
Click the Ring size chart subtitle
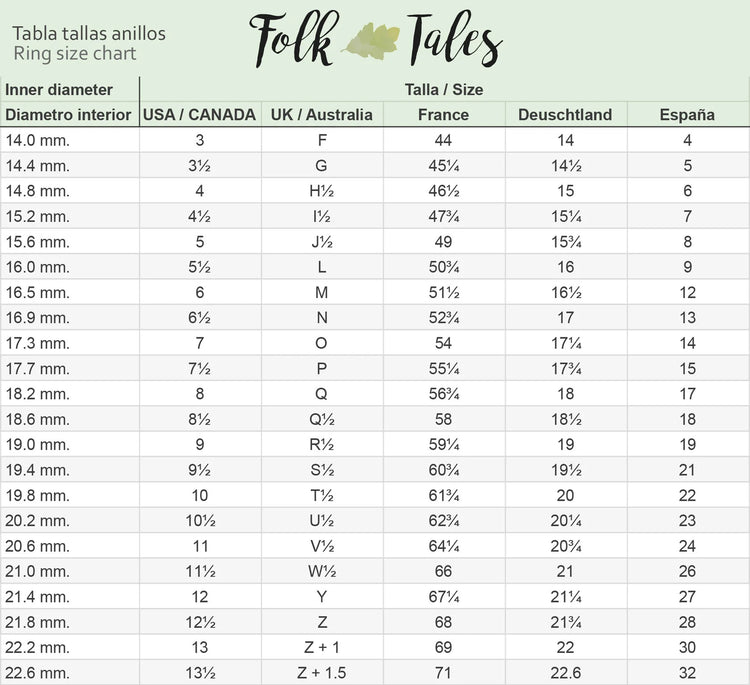pyautogui.click(x=74, y=54)
